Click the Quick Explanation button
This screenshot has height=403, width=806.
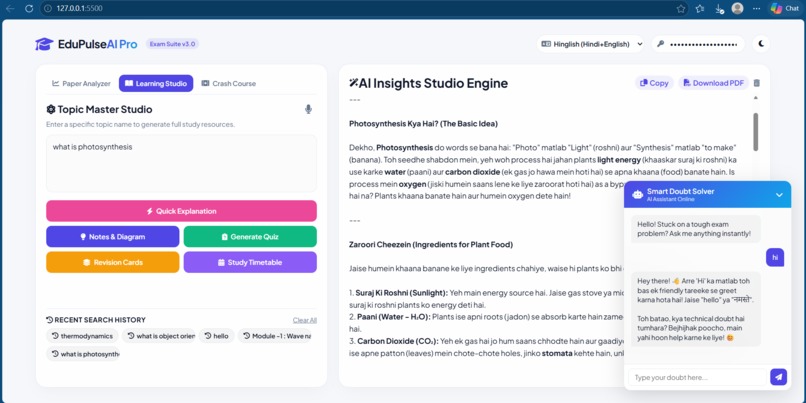tap(181, 211)
